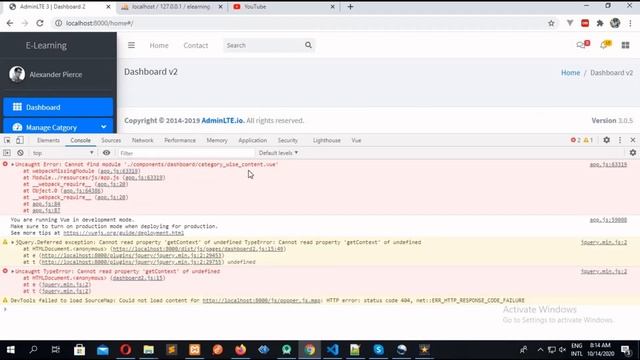Close the DevTools panel
This screenshot has height=360, width=640.
tap(633, 140)
